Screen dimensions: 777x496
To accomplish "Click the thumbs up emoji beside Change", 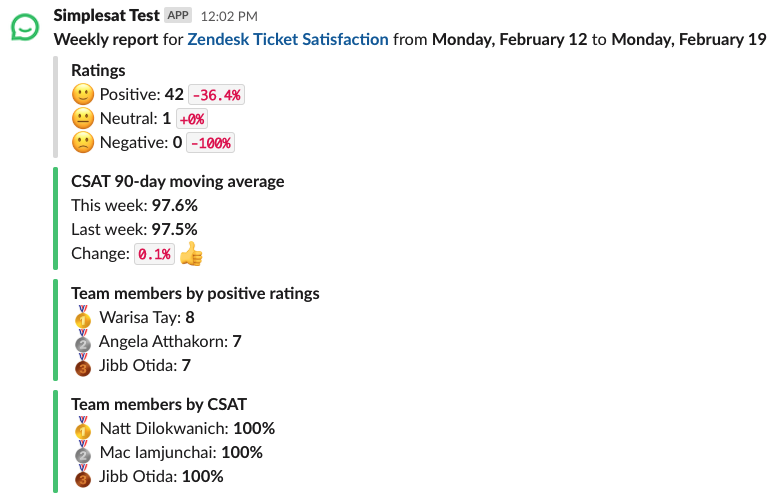I will pyautogui.click(x=191, y=254).
